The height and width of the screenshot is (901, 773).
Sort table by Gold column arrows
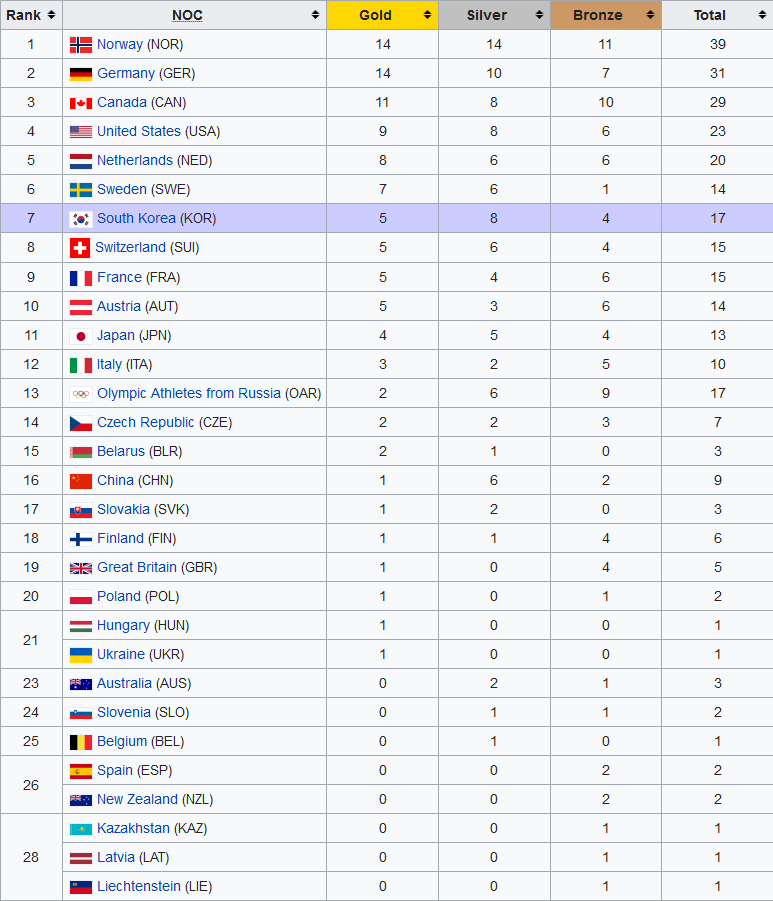[x=427, y=15]
